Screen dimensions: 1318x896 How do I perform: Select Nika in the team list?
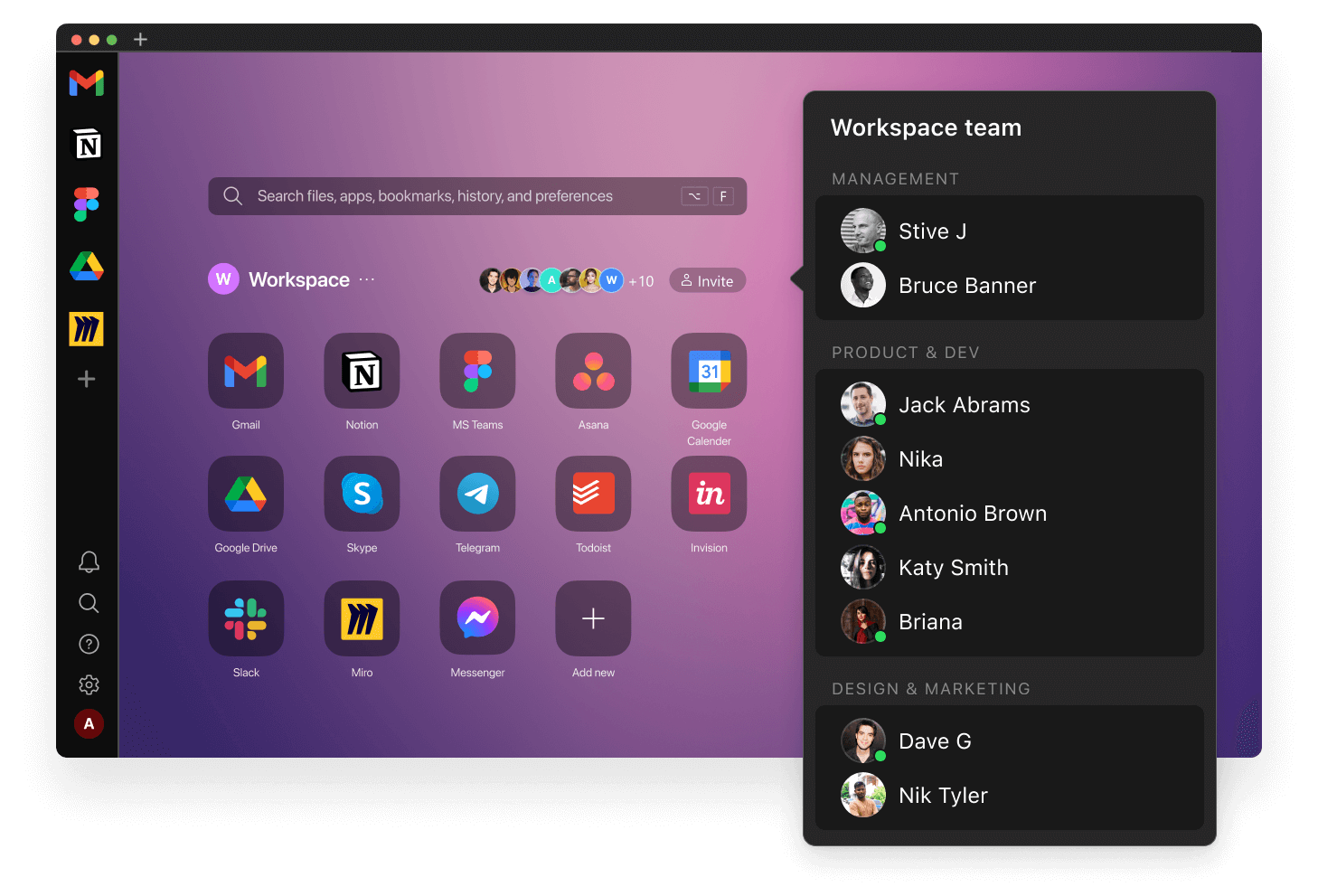click(1010, 459)
